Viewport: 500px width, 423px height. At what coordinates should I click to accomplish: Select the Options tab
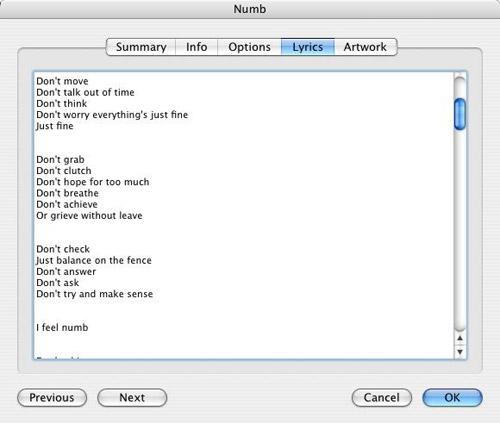(x=249, y=47)
